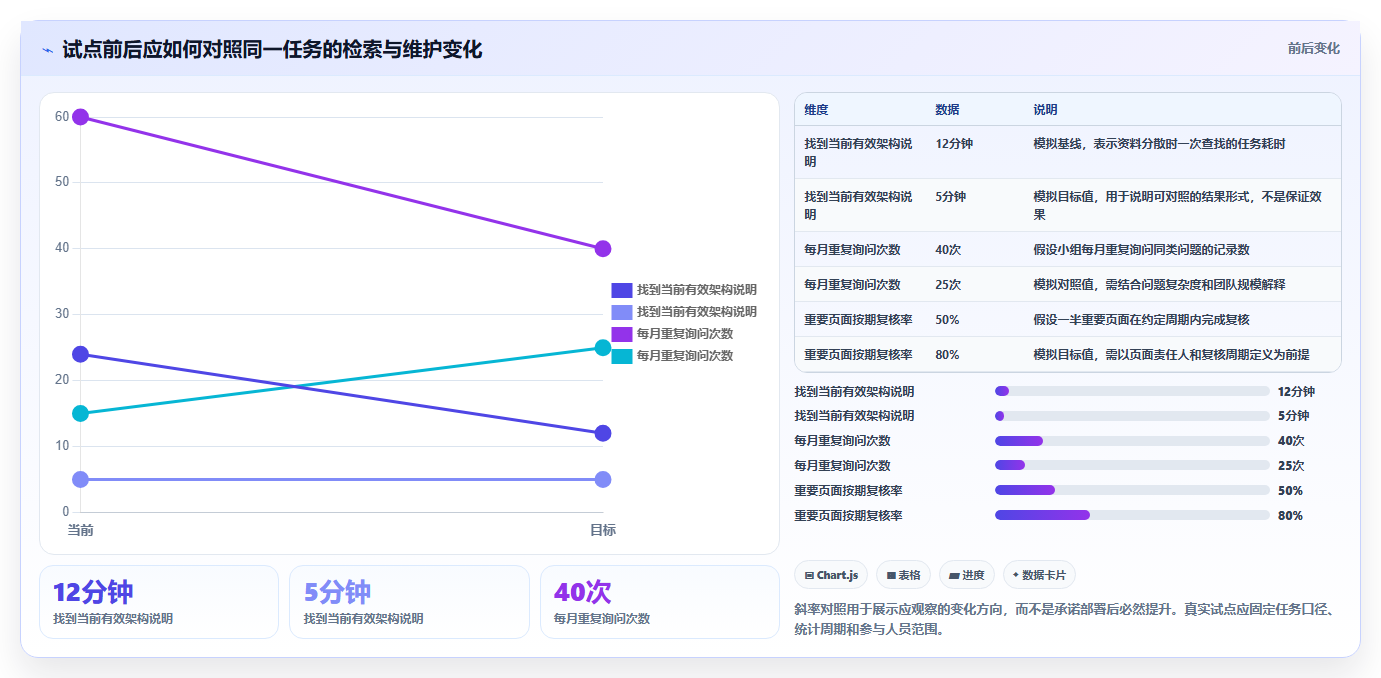Click the Chart.js chip
The height and width of the screenshot is (678, 1381).
(x=831, y=575)
